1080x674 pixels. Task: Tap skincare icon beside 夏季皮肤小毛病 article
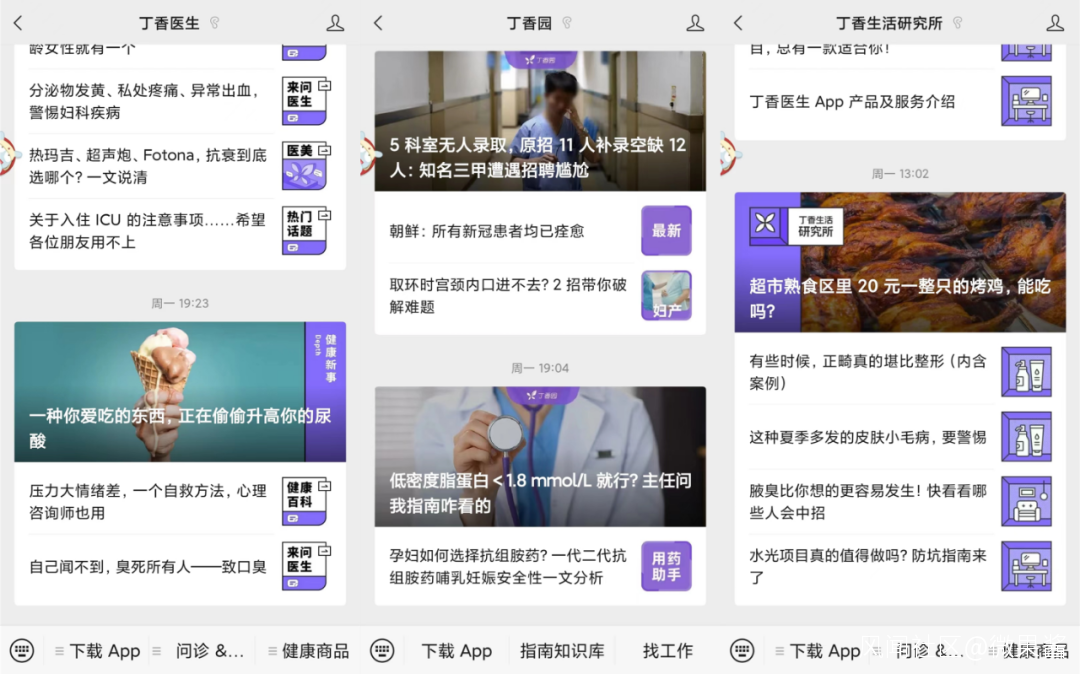coord(1026,436)
